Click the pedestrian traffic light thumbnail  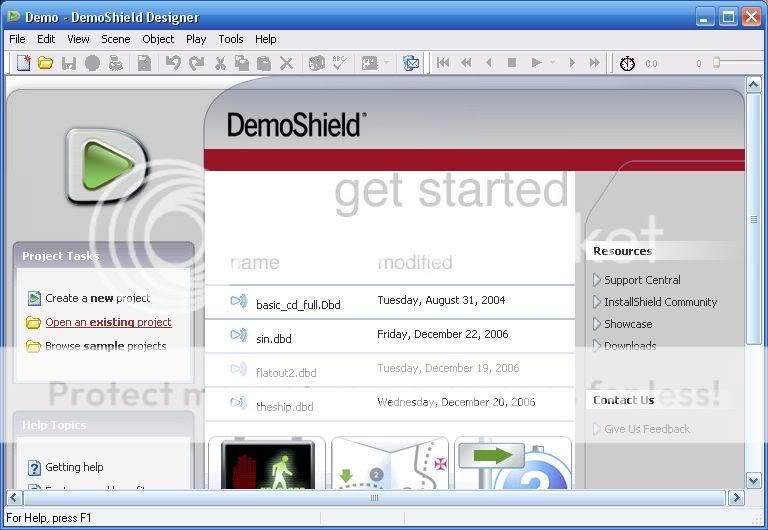point(267,466)
